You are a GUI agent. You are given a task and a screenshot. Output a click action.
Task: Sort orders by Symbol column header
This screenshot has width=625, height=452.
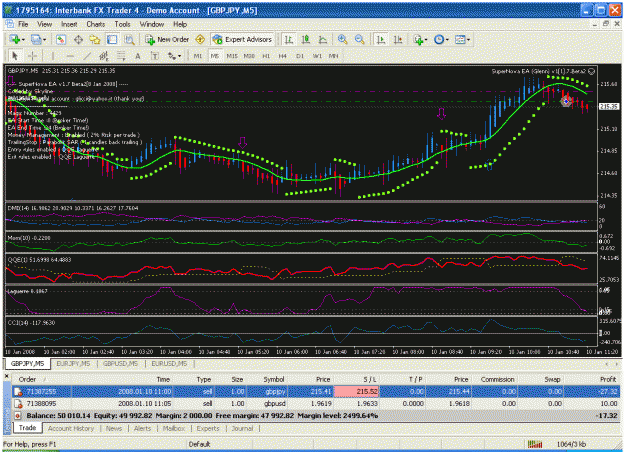[274, 379]
